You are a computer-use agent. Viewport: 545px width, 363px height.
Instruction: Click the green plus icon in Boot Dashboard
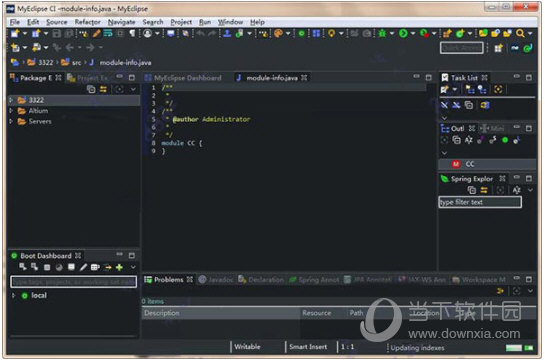(119, 267)
